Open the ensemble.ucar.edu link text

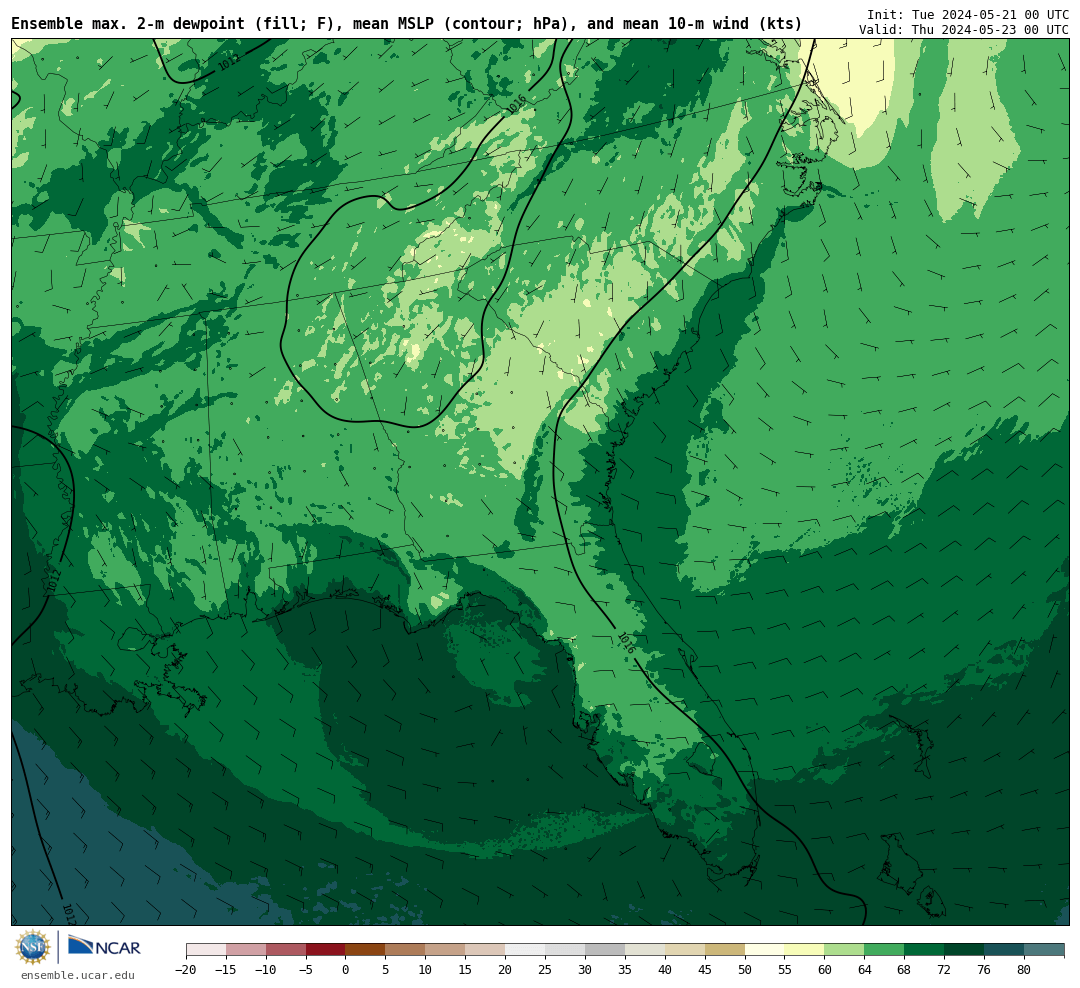[78, 975]
